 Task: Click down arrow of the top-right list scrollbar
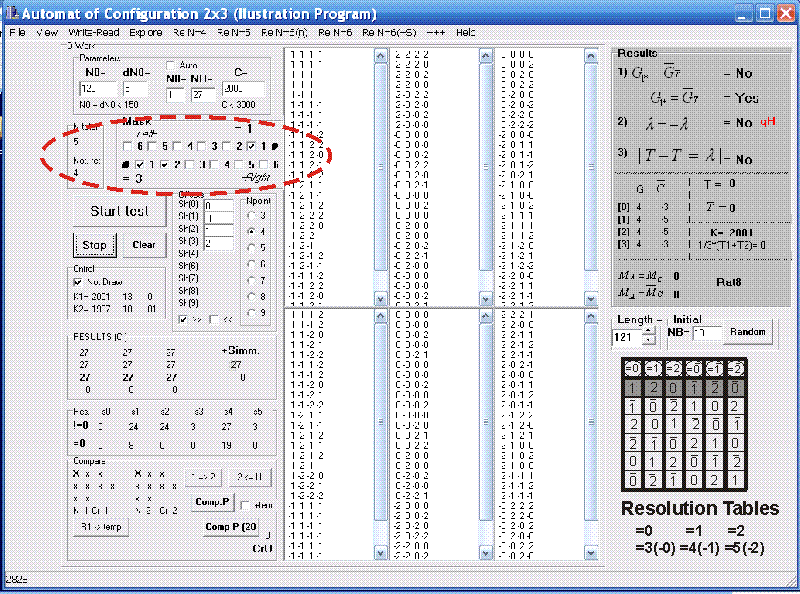(x=591, y=299)
